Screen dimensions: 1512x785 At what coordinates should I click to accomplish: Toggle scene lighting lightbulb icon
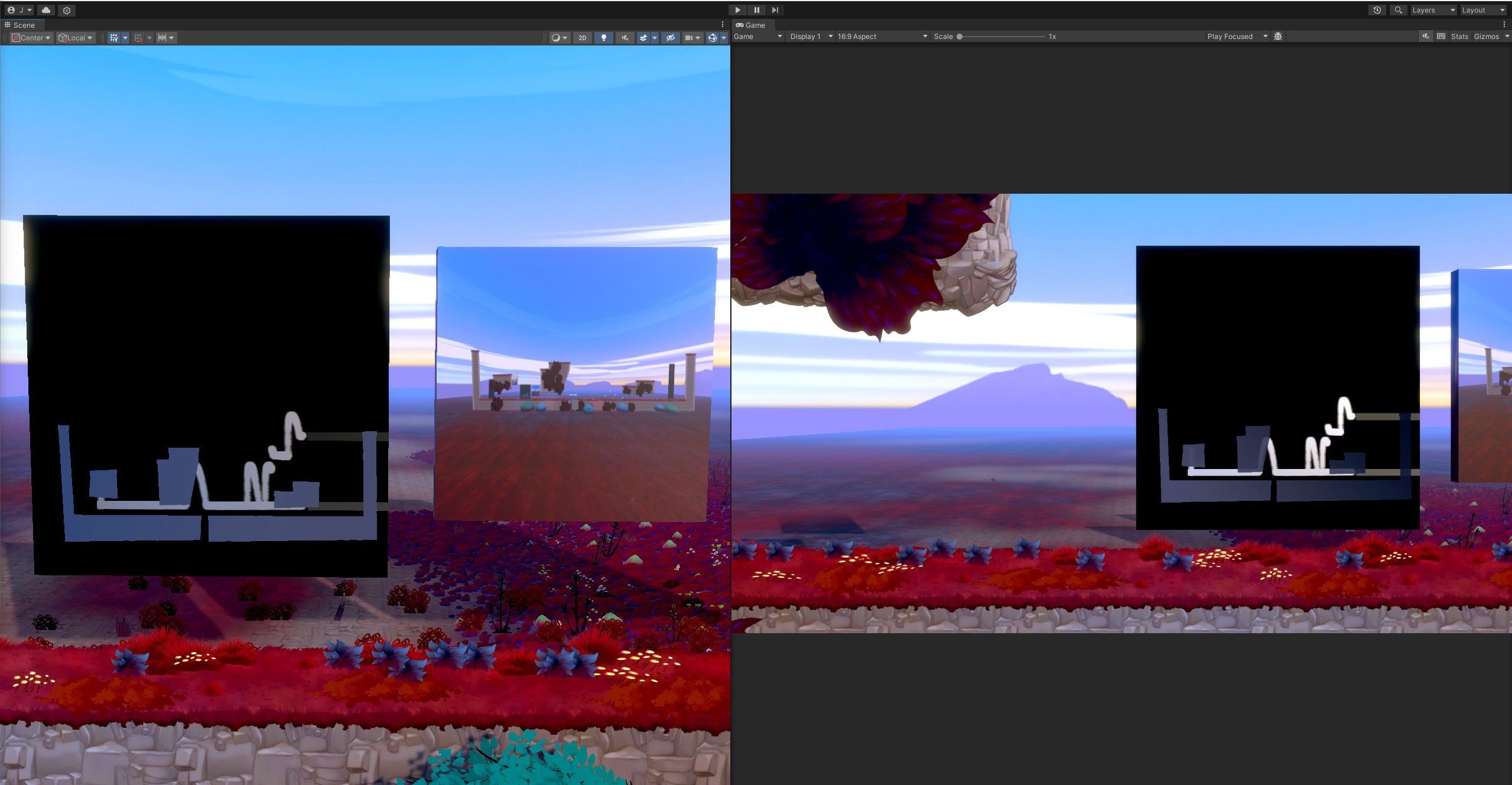pyautogui.click(x=603, y=38)
